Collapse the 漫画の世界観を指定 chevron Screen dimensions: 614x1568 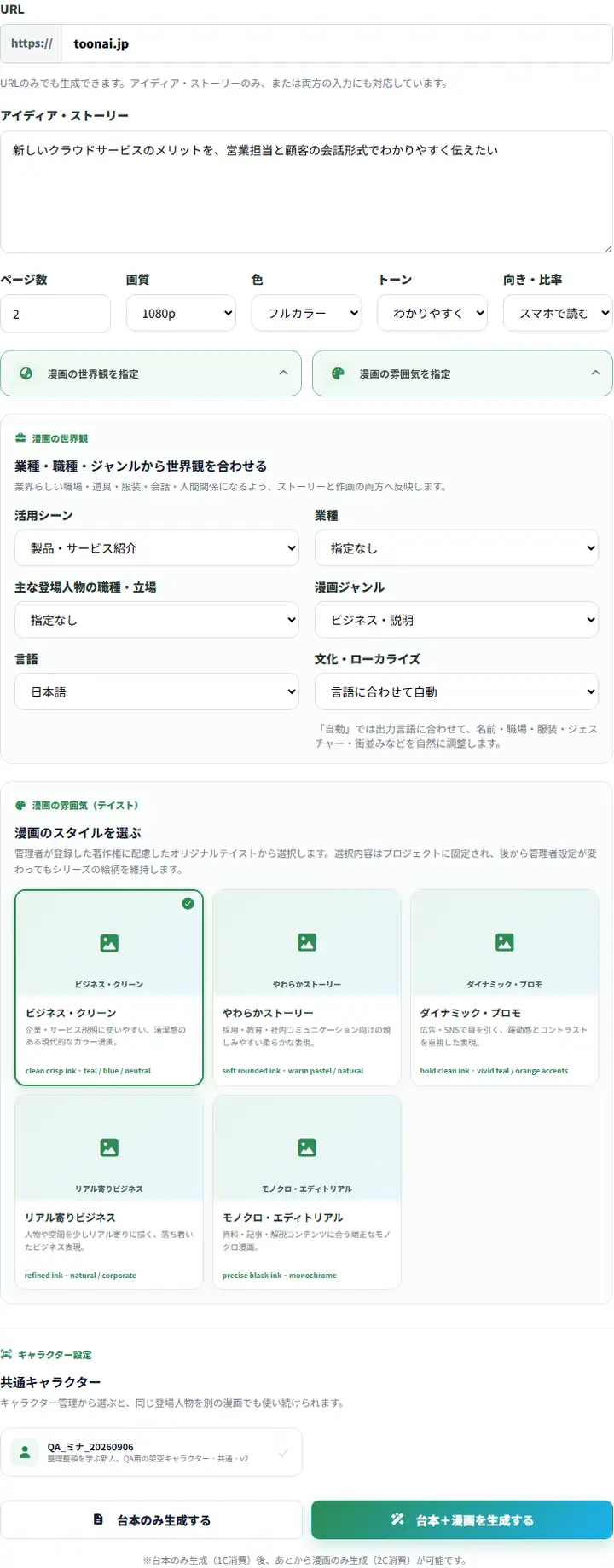(283, 373)
